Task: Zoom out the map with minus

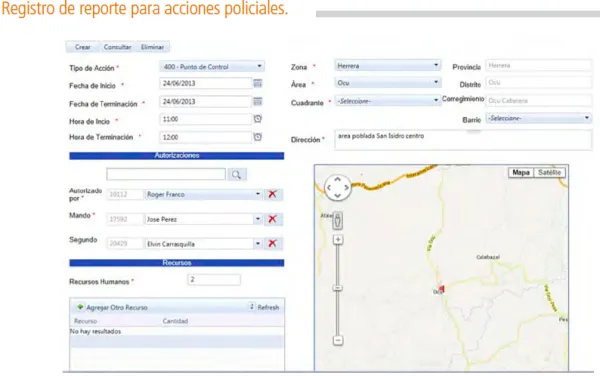Action: 338,340
